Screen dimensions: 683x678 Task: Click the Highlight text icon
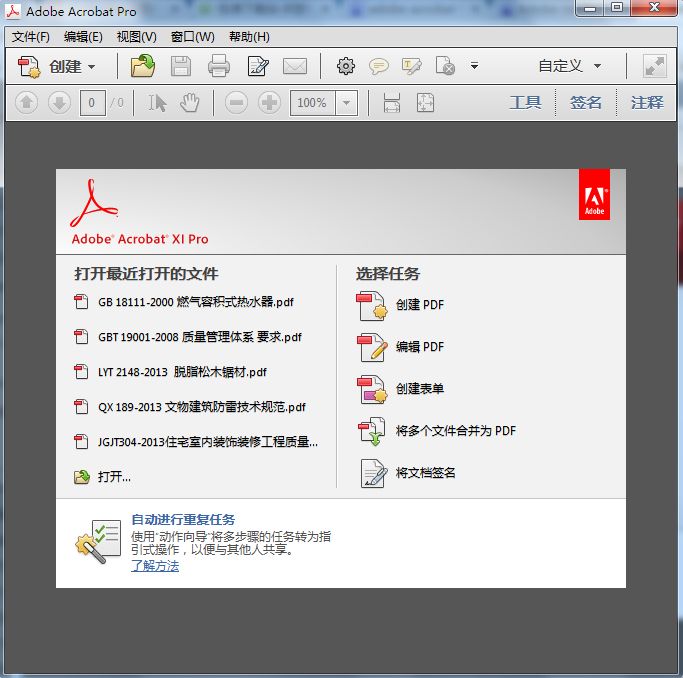tap(412, 66)
